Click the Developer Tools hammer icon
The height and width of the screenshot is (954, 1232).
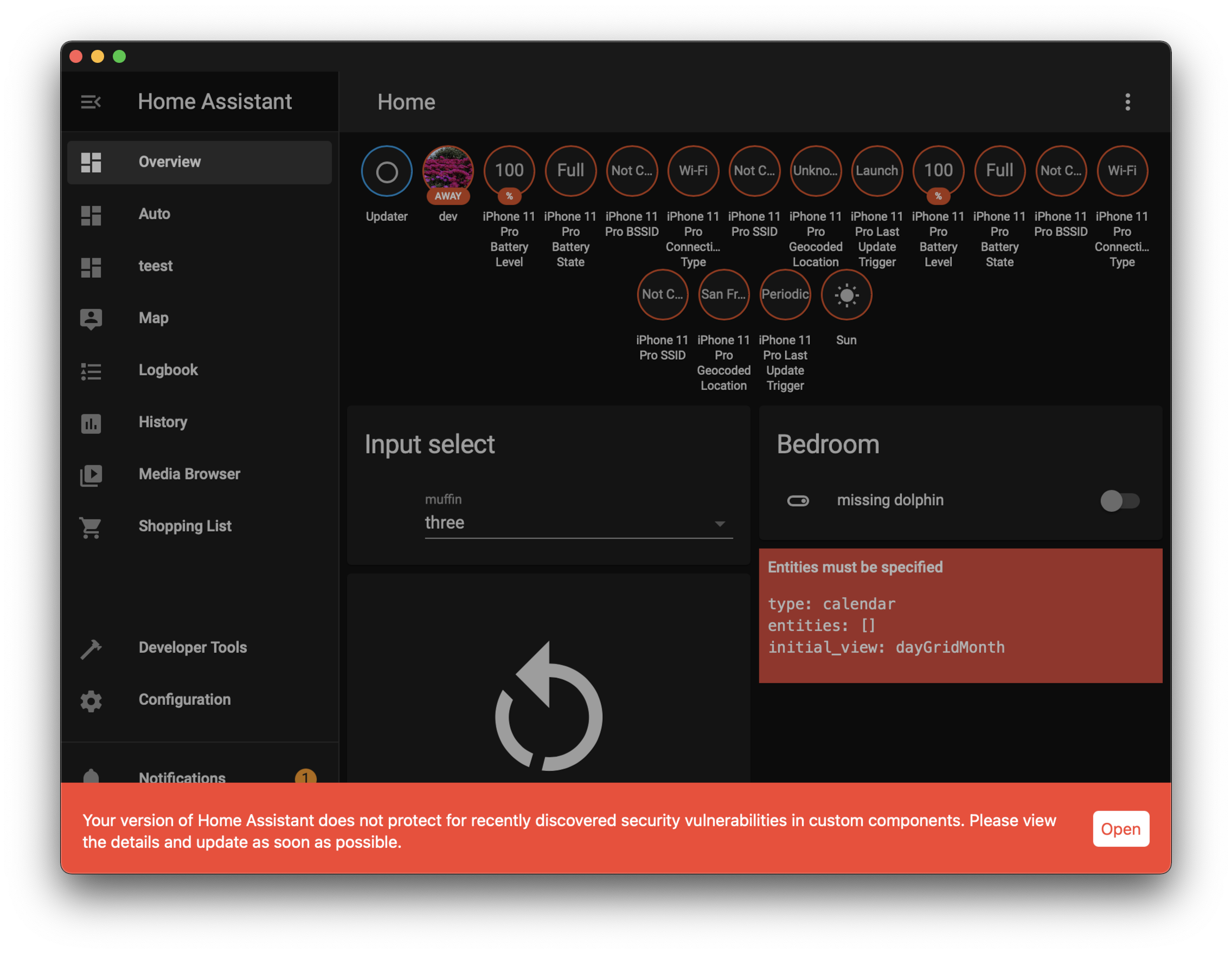91,648
